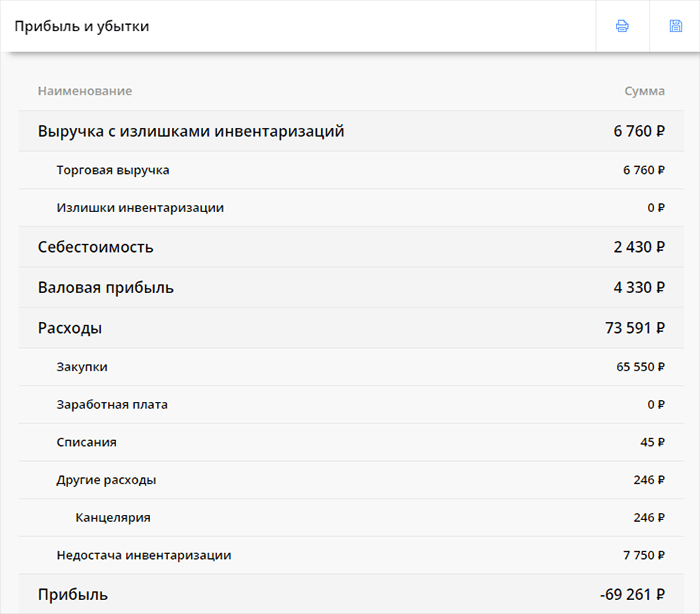Click the 'Сумма' column header
Viewport: 700px width, 614px height.
click(644, 91)
